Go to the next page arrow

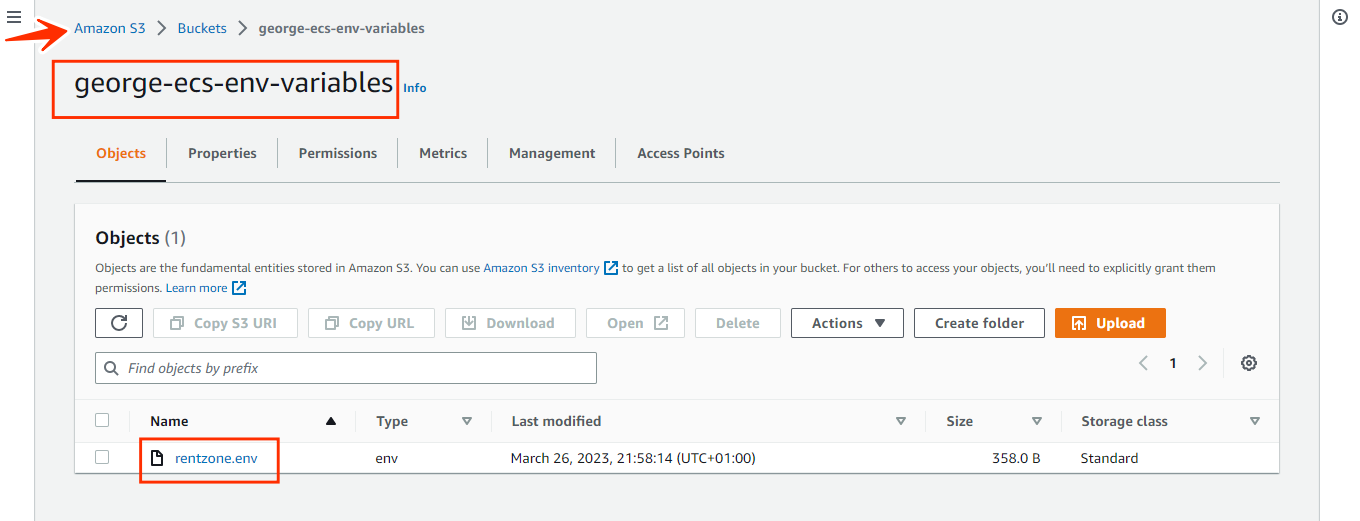pyautogui.click(x=1203, y=363)
